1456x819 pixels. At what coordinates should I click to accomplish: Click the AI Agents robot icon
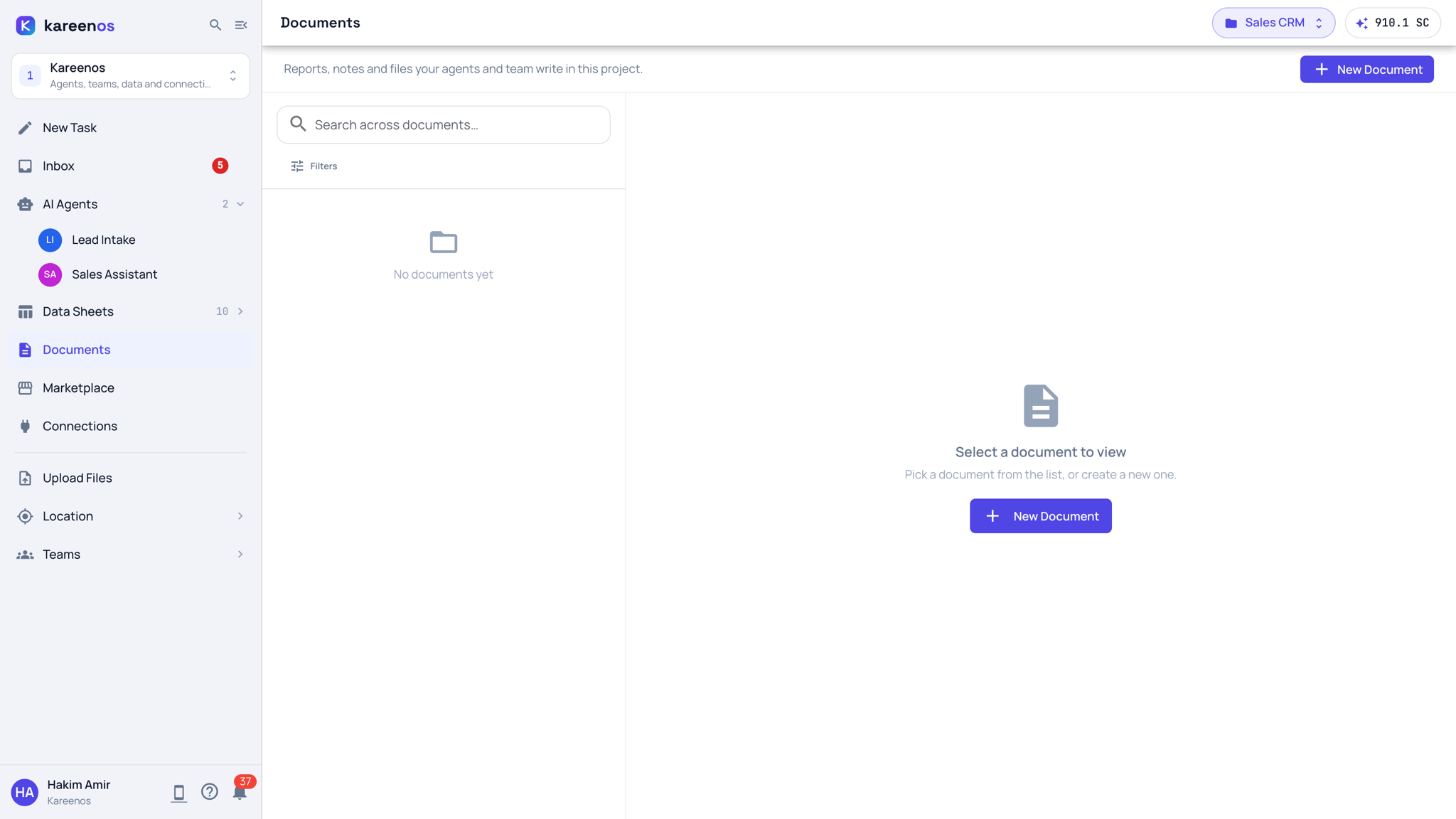tap(25, 204)
